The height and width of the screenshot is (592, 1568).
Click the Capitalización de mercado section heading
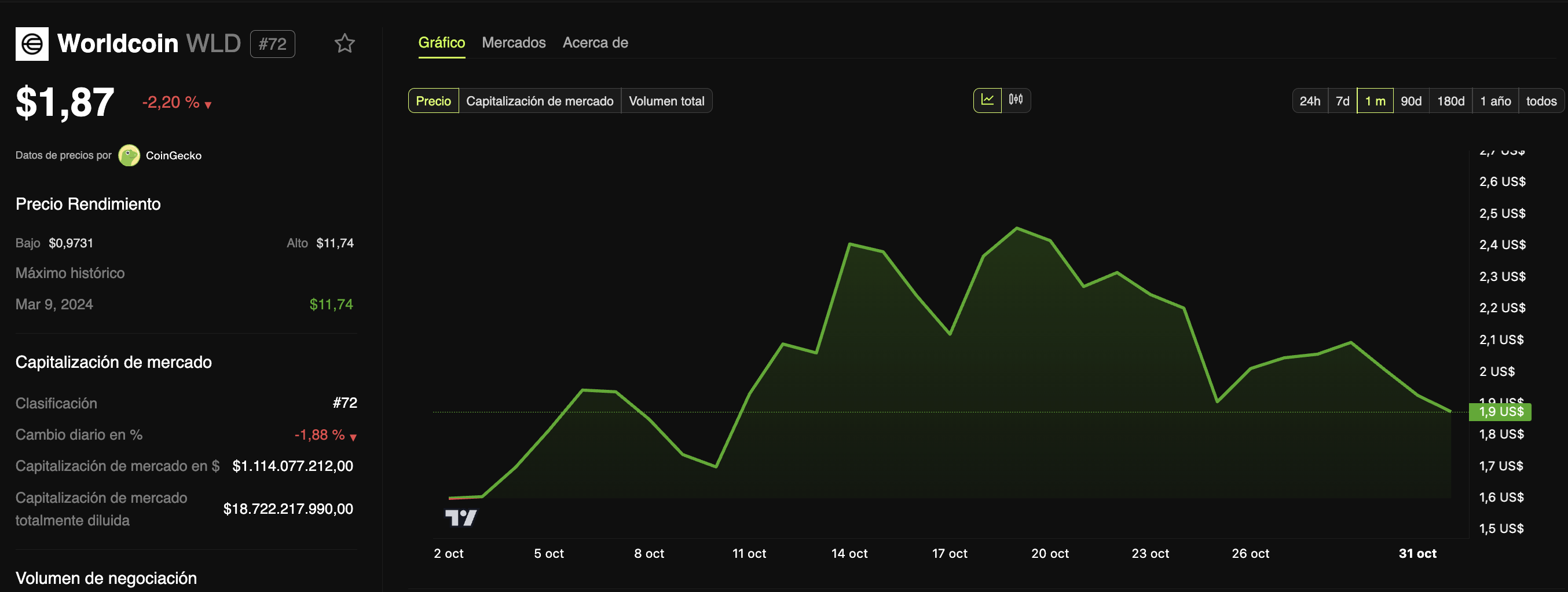click(x=114, y=363)
